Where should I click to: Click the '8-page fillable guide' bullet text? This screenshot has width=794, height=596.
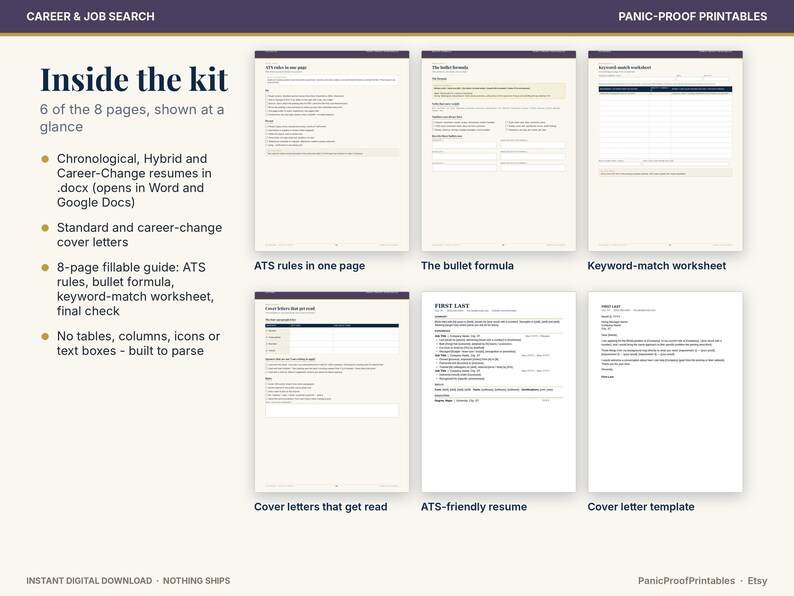click(x=135, y=289)
